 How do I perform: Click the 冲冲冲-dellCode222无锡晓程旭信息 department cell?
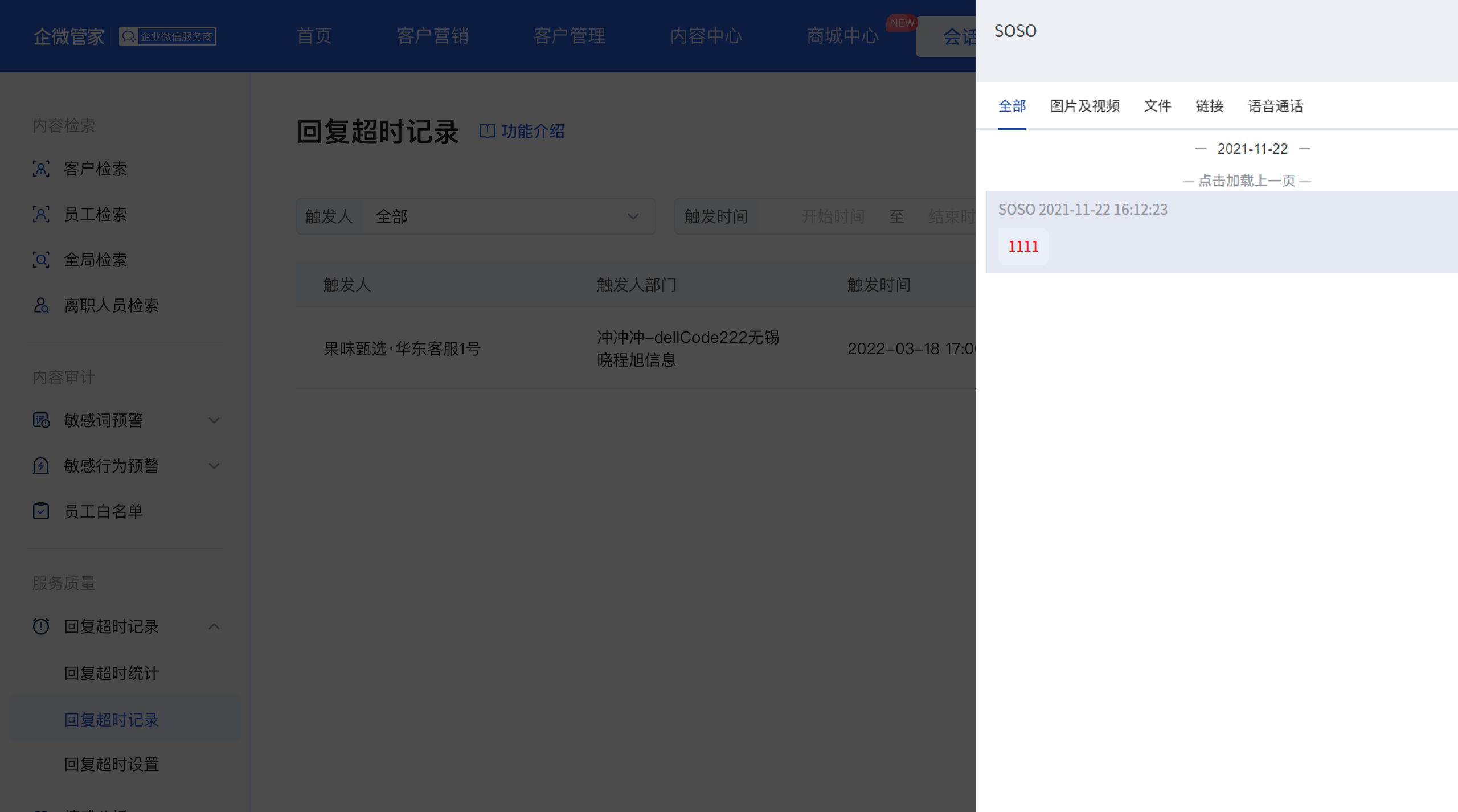(688, 348)
